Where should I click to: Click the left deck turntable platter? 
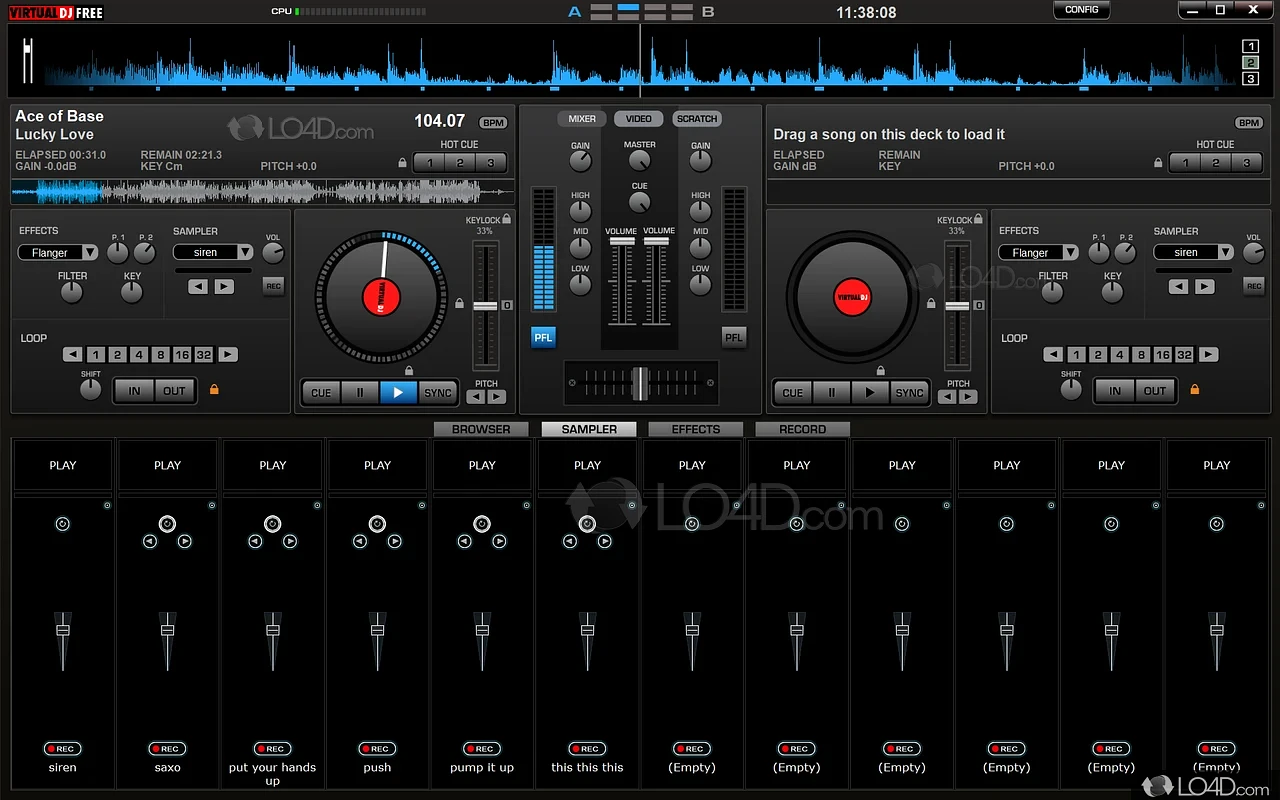tap(380, 297)
